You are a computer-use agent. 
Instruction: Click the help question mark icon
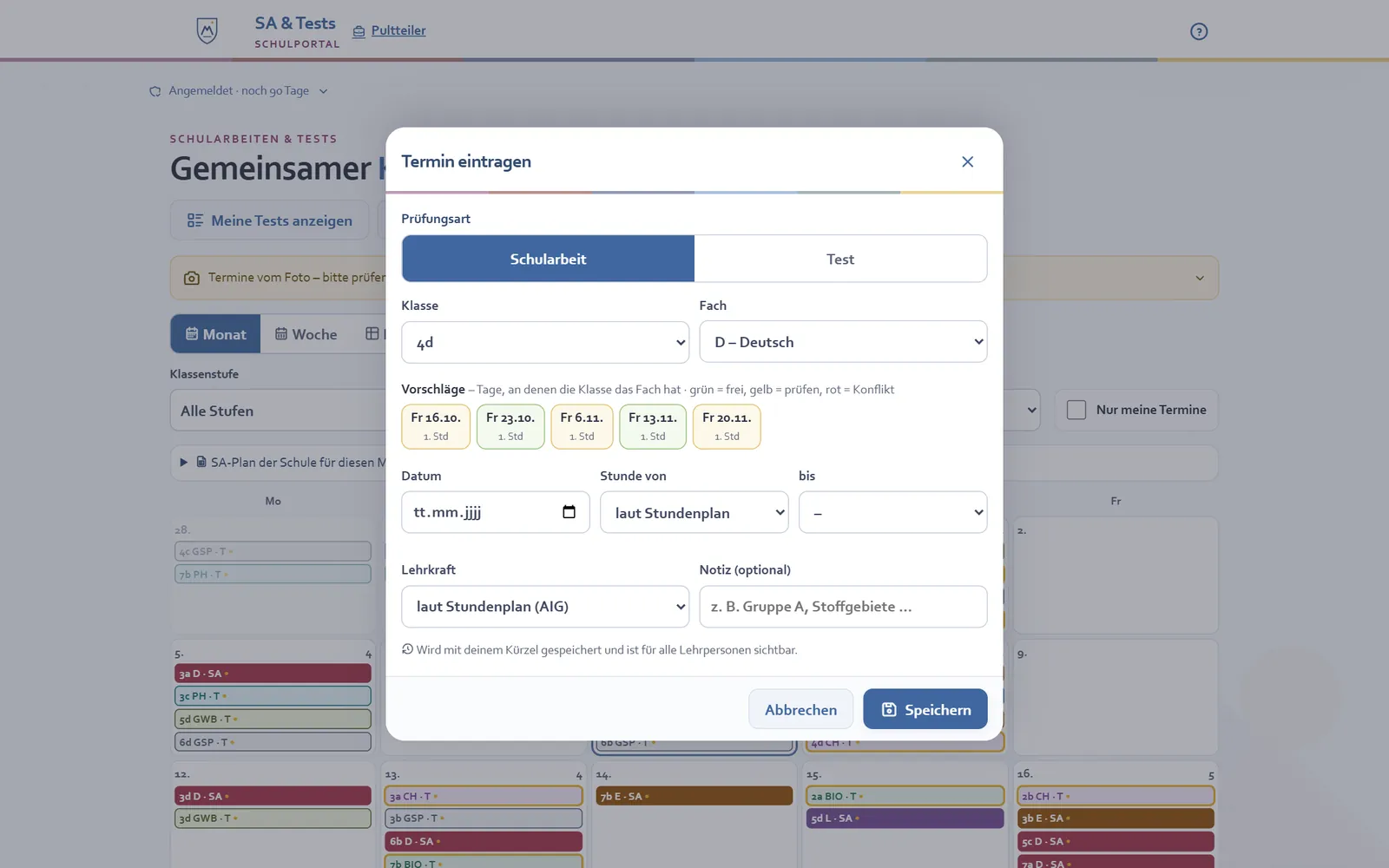[1199, 31]
